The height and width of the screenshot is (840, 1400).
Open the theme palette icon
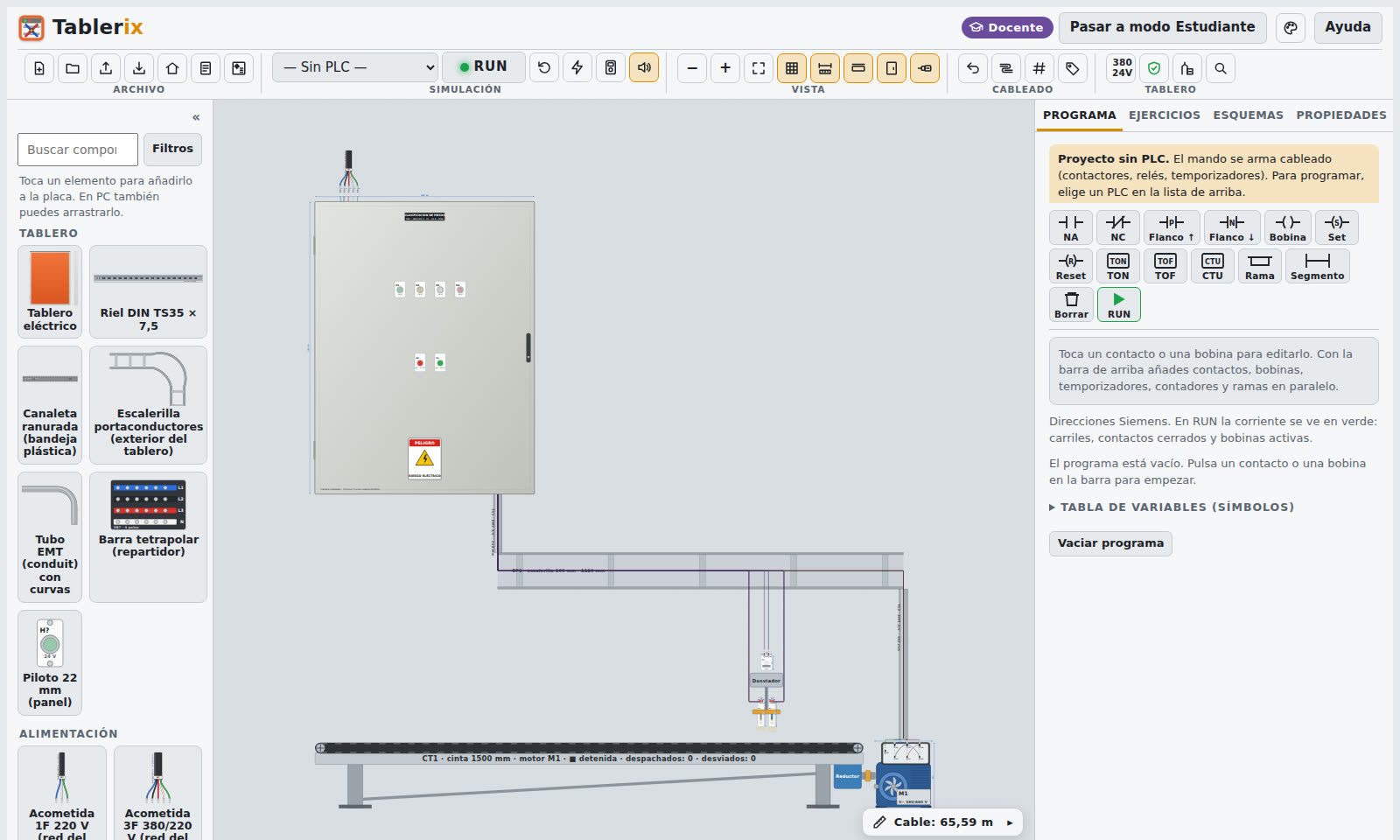coord(1291,28)
